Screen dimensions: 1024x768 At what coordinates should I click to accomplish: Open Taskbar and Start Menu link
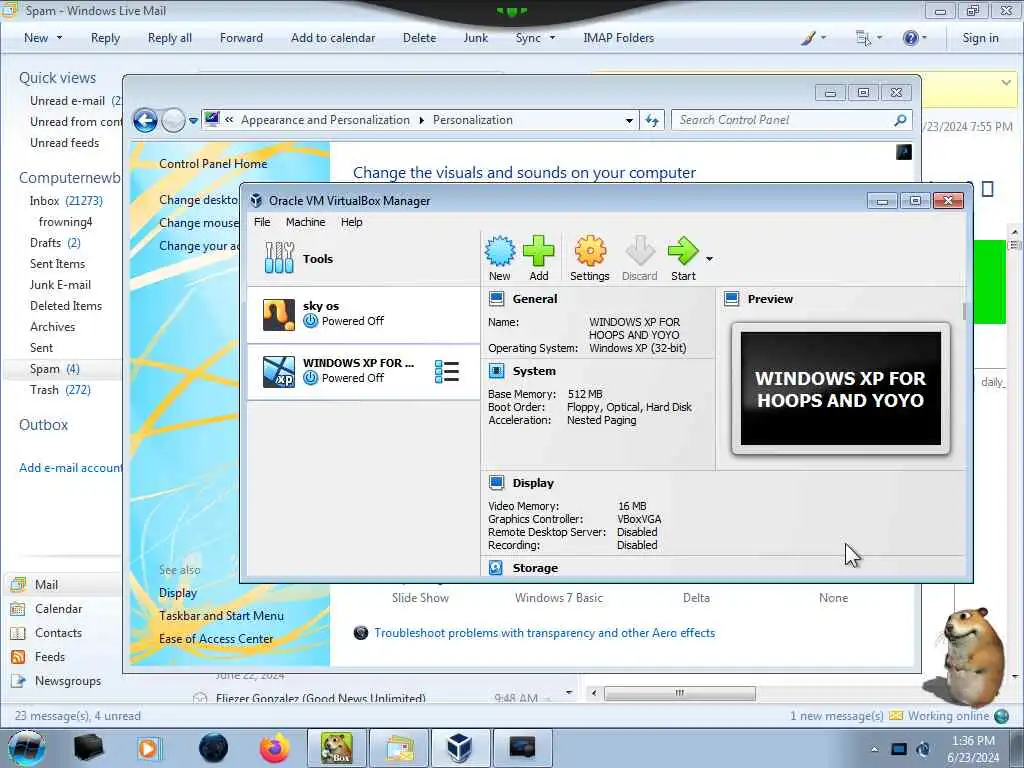[x=221, y=616]
